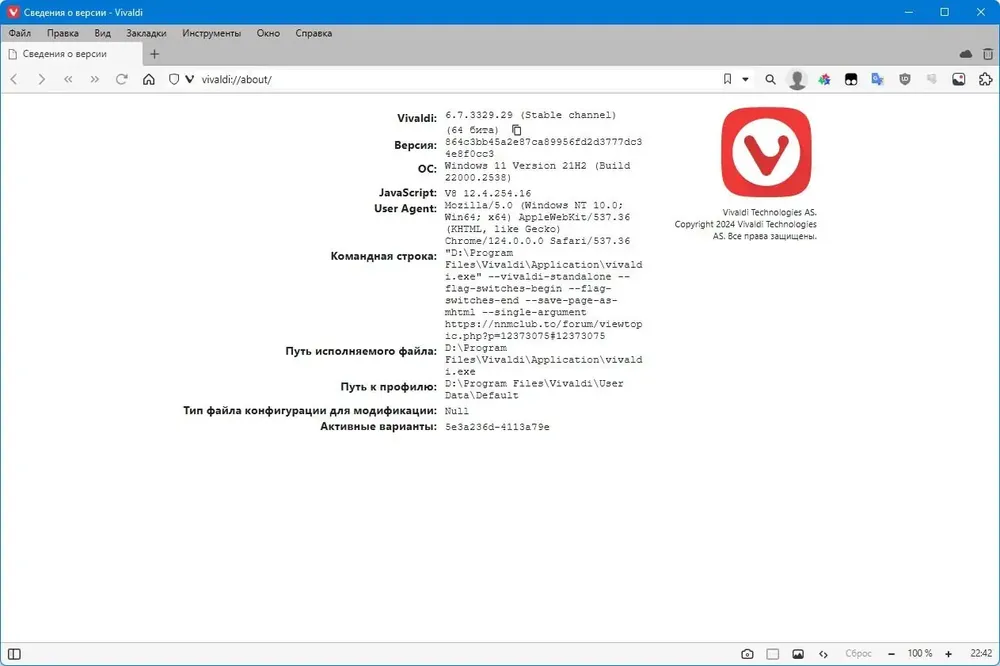Toggle the side panel
Viewport: 1000px width, 666px height.
pos(14,654)
